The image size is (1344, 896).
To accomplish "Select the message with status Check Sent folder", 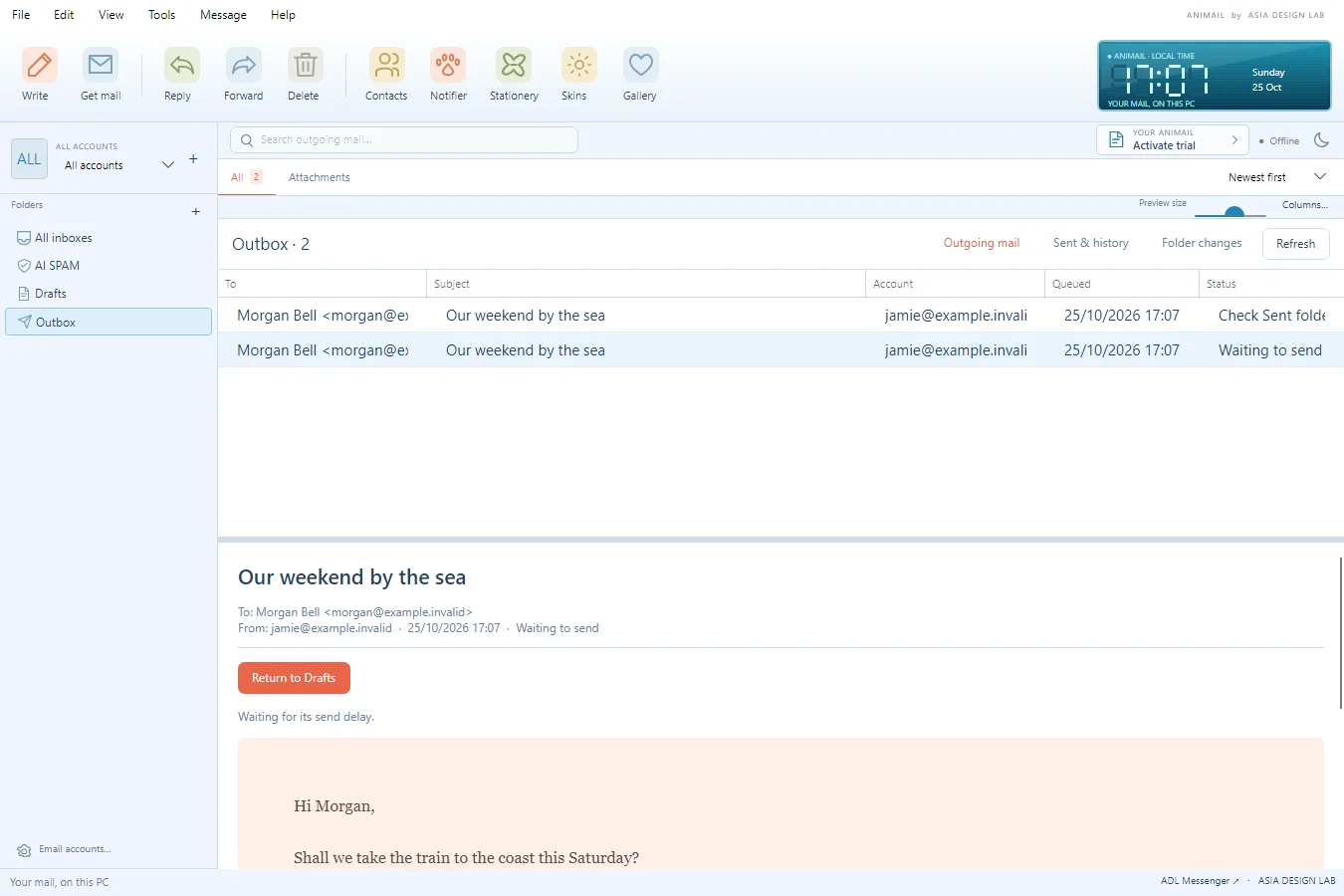I will [781, 316].
